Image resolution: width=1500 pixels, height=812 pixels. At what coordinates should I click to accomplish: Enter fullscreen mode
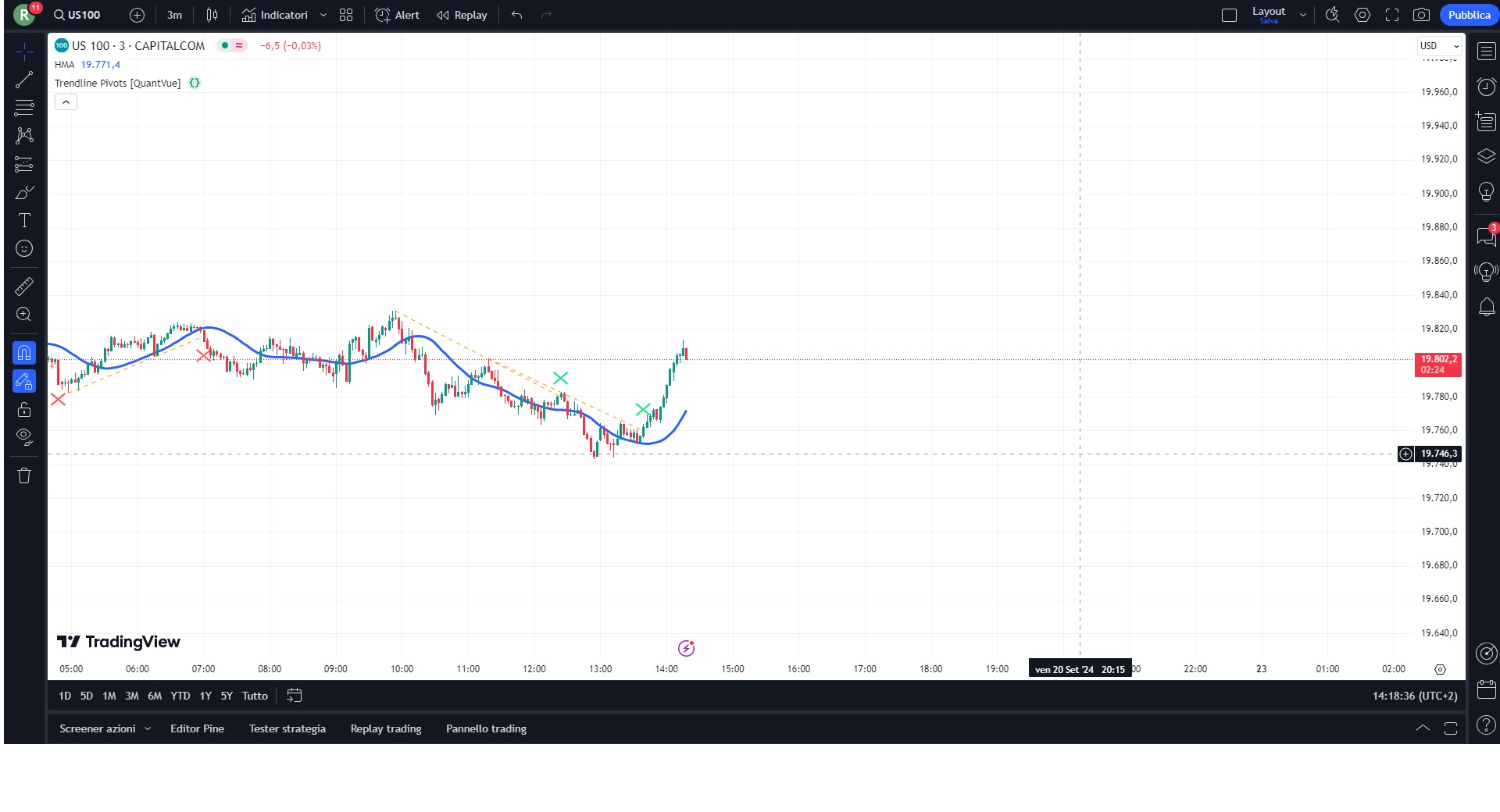1392,15
